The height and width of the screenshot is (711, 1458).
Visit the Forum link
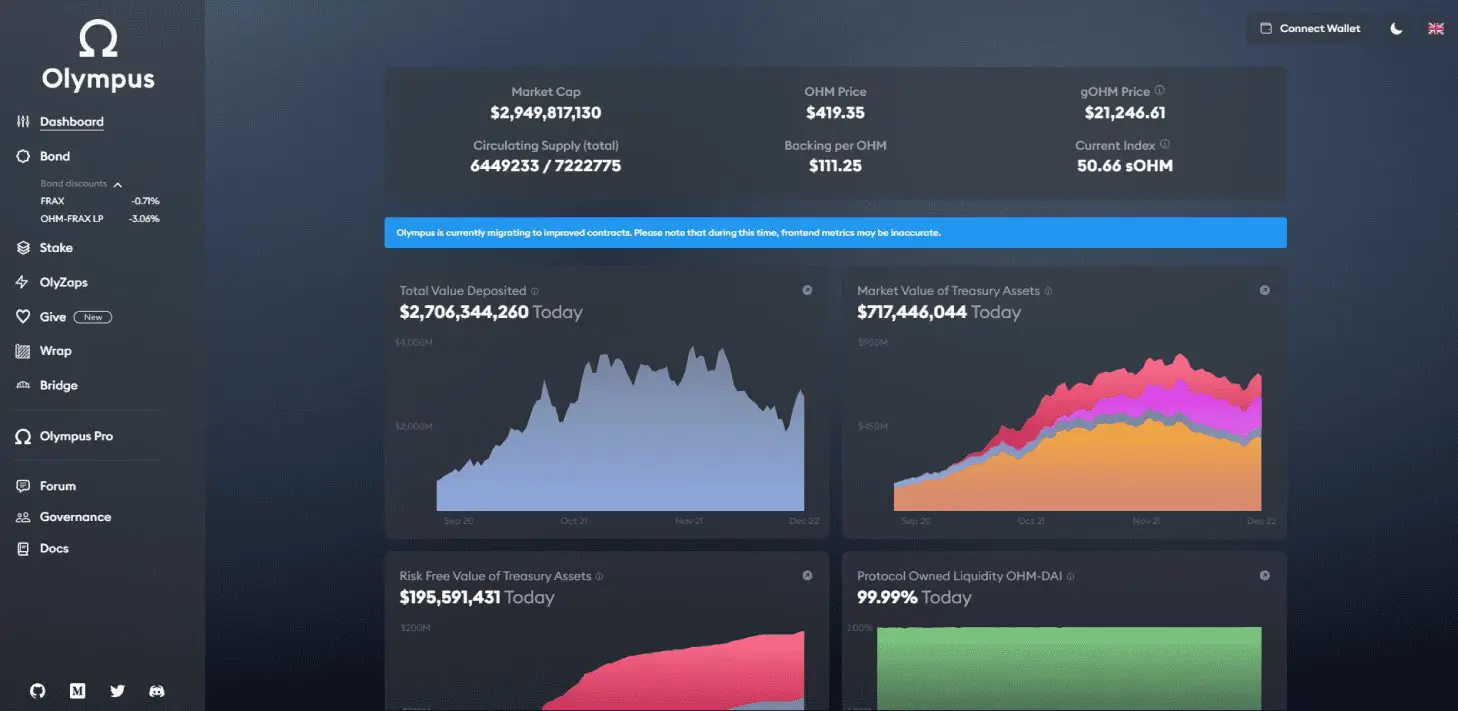point(58,486)
